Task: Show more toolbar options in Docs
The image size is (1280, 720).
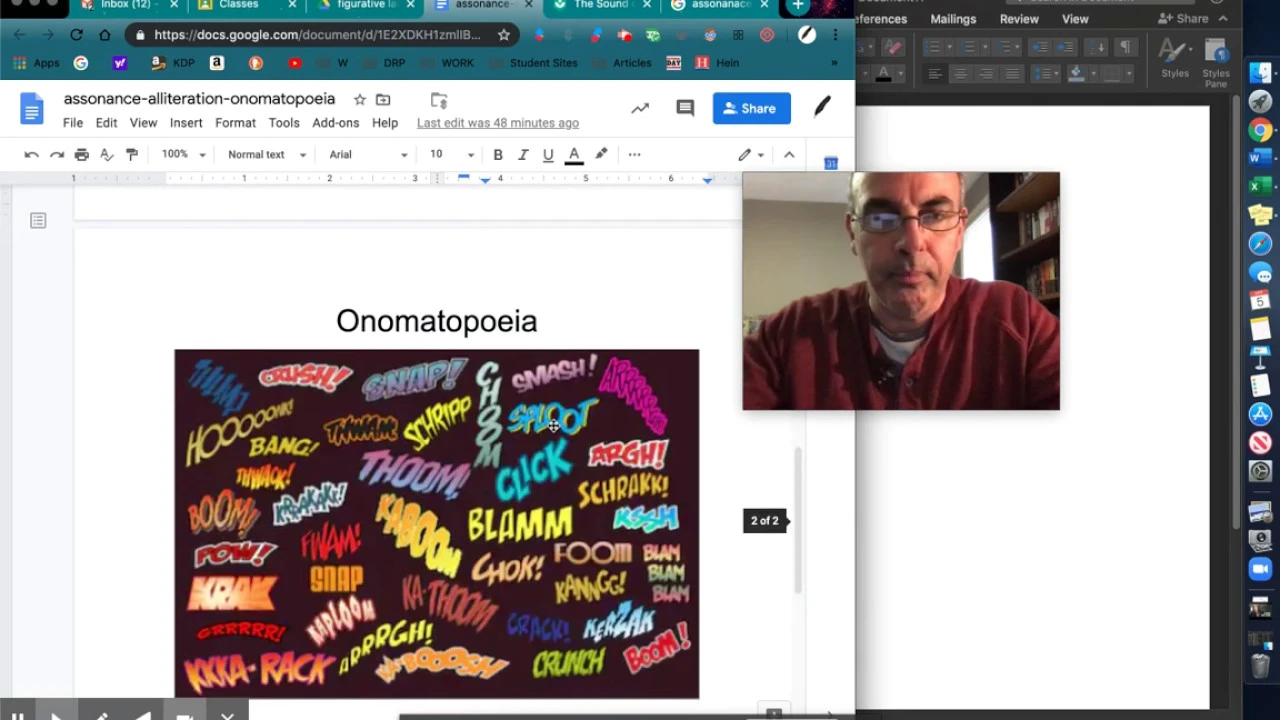Action: pos(634,154)
